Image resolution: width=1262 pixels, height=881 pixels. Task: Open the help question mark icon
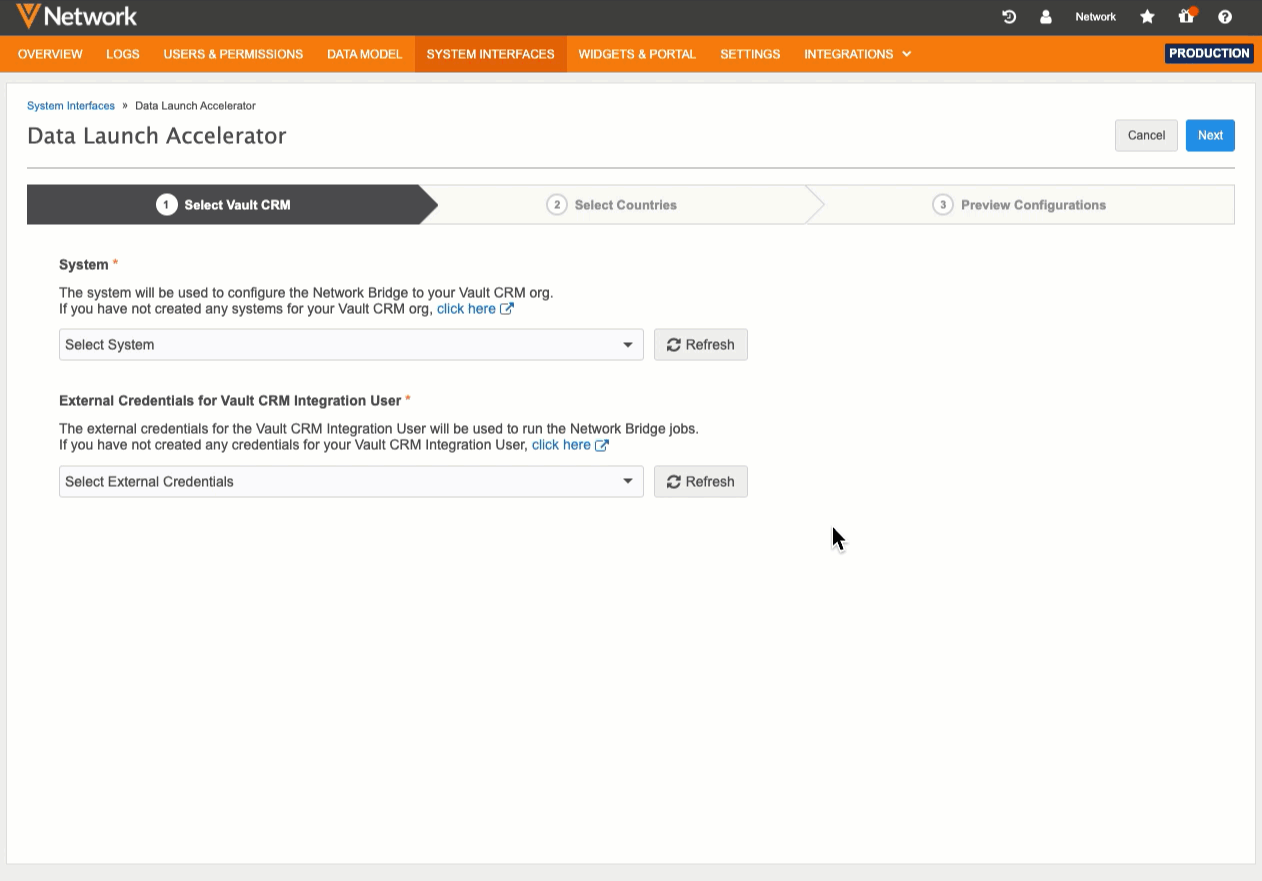1225,17
